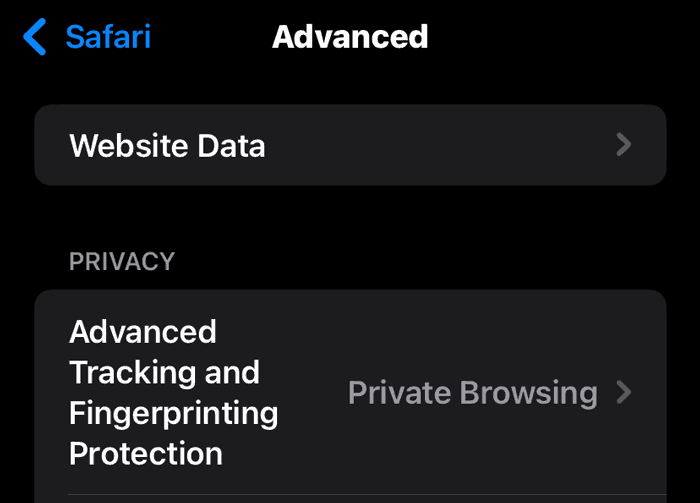Tap the blue back chevron icon
Screen dimensions: 700x503
pos(35,37)
